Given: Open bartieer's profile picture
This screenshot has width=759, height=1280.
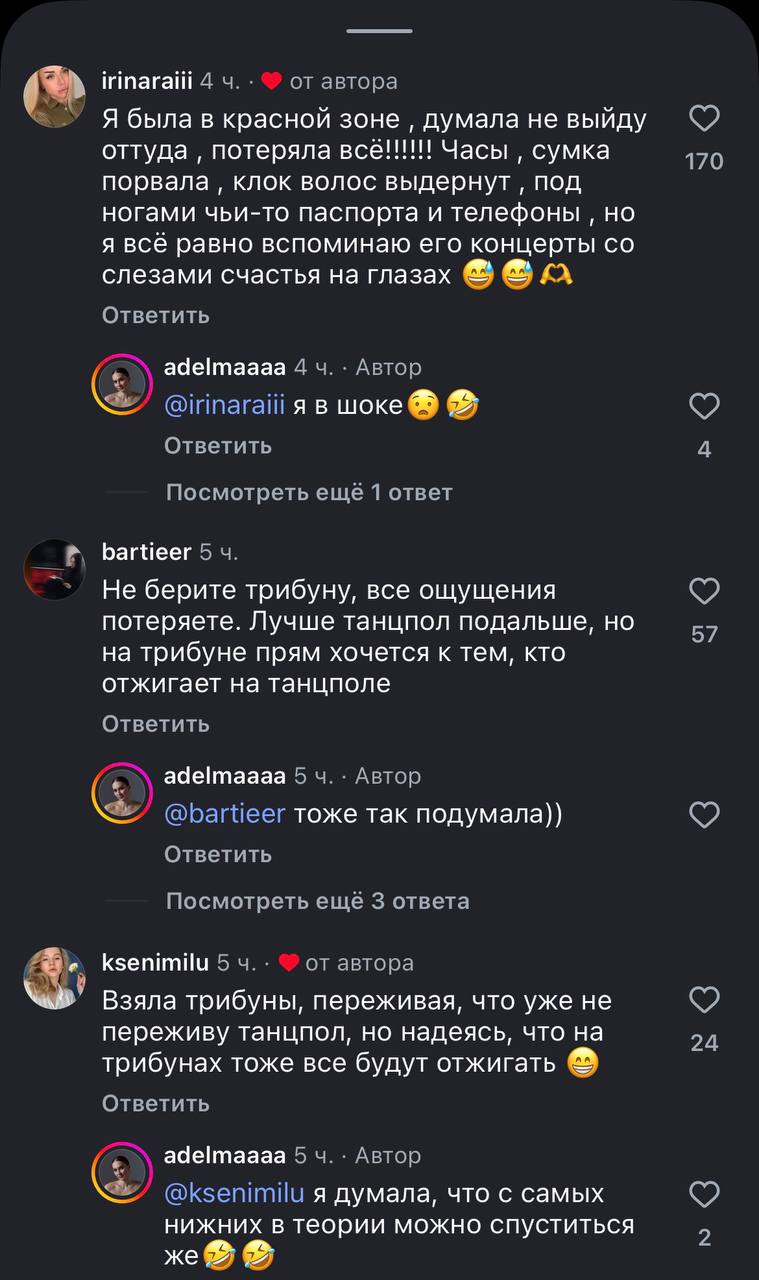Looking at the screenshot, I should (54, 569).
